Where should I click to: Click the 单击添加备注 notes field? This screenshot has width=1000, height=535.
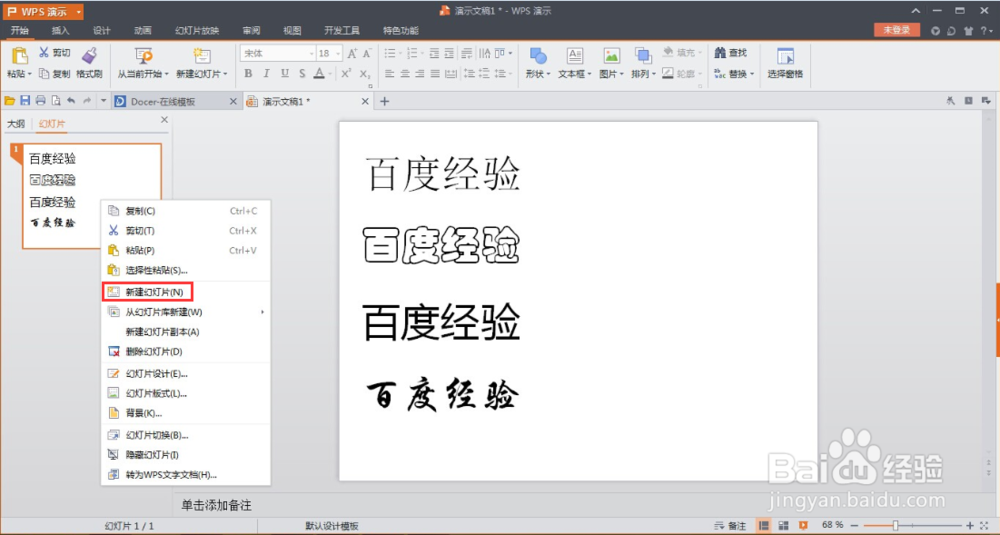point(216,505)
